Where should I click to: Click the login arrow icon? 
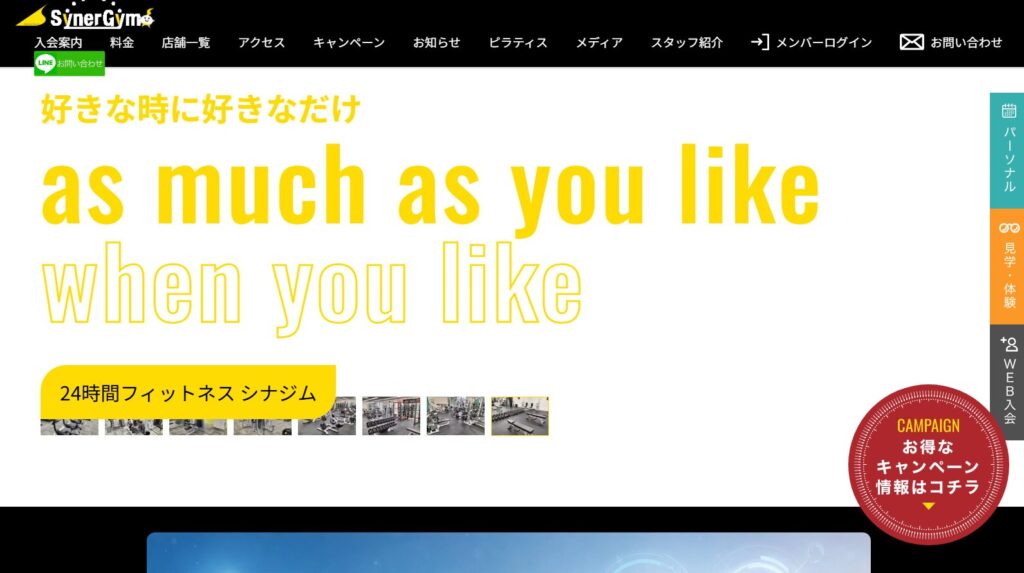[x=760, y=42]
